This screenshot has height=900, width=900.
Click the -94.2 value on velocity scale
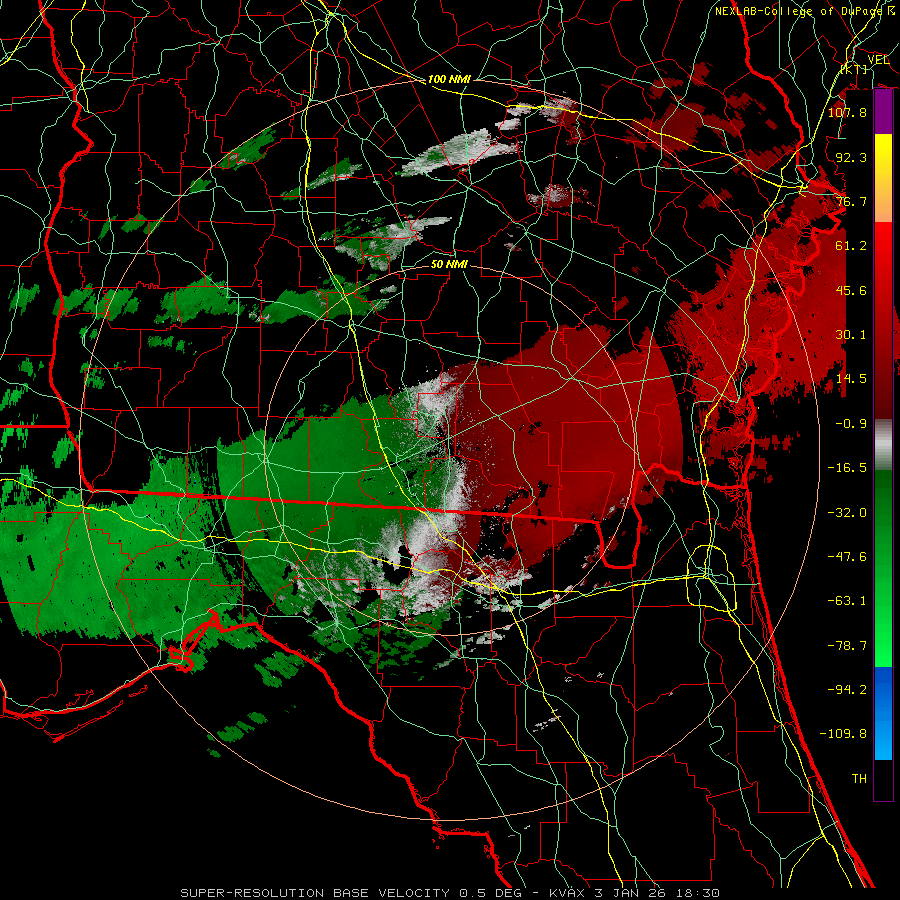point(847,690)
